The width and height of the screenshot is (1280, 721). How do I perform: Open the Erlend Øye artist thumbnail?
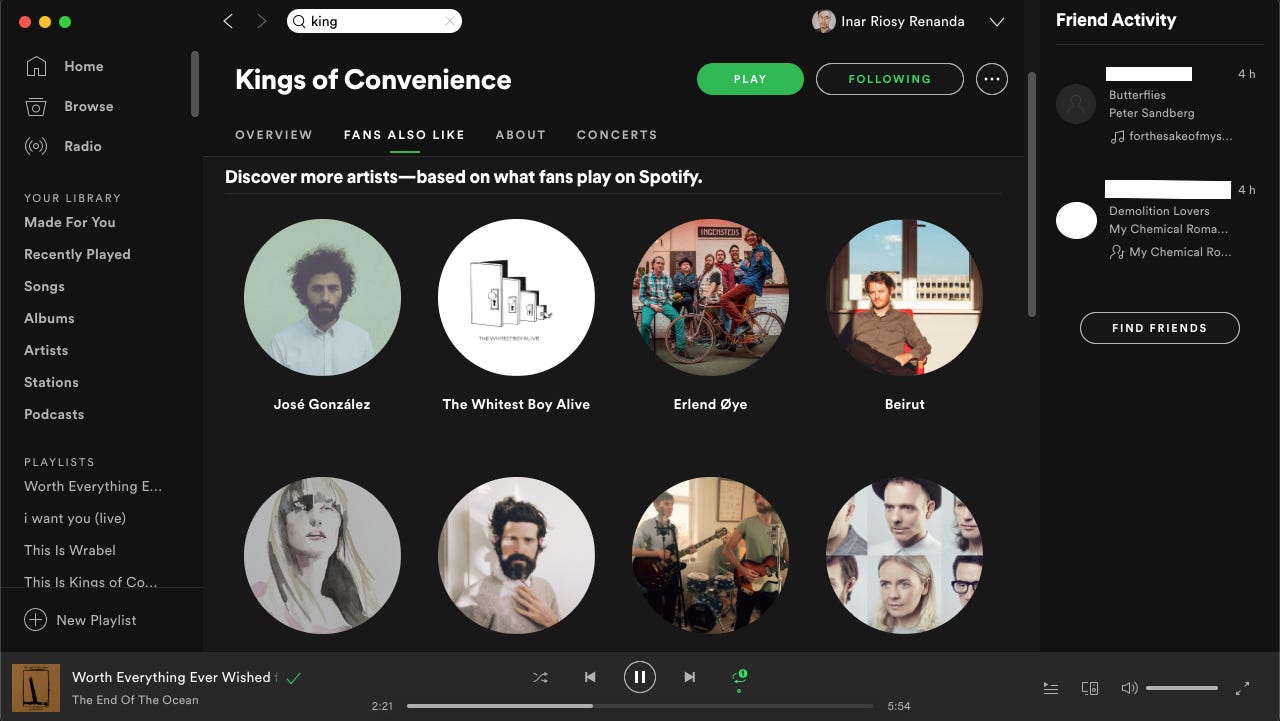[x=710, y=297]
